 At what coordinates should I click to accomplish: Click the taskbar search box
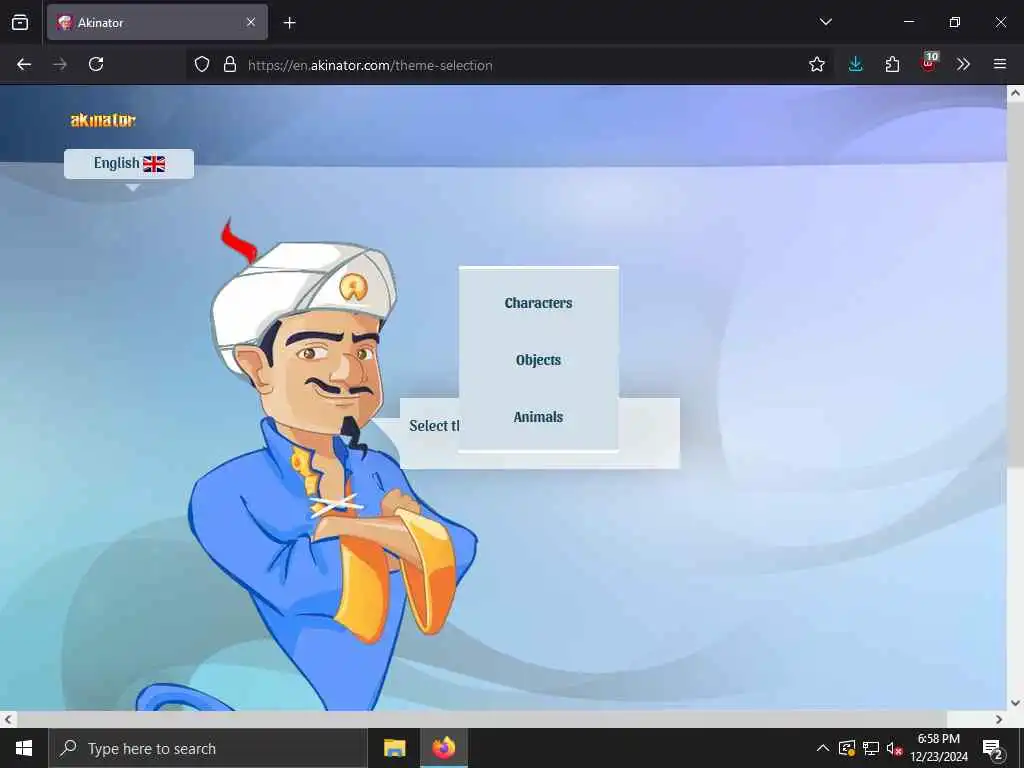coord(208,748)
